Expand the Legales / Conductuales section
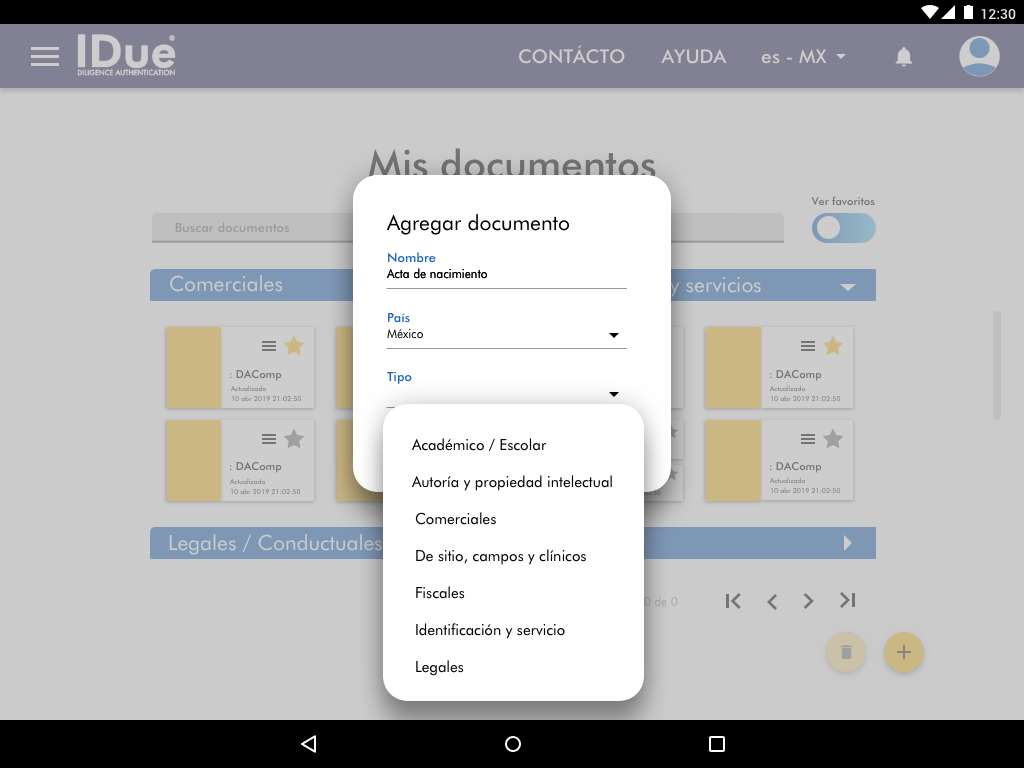 [848, 543]
